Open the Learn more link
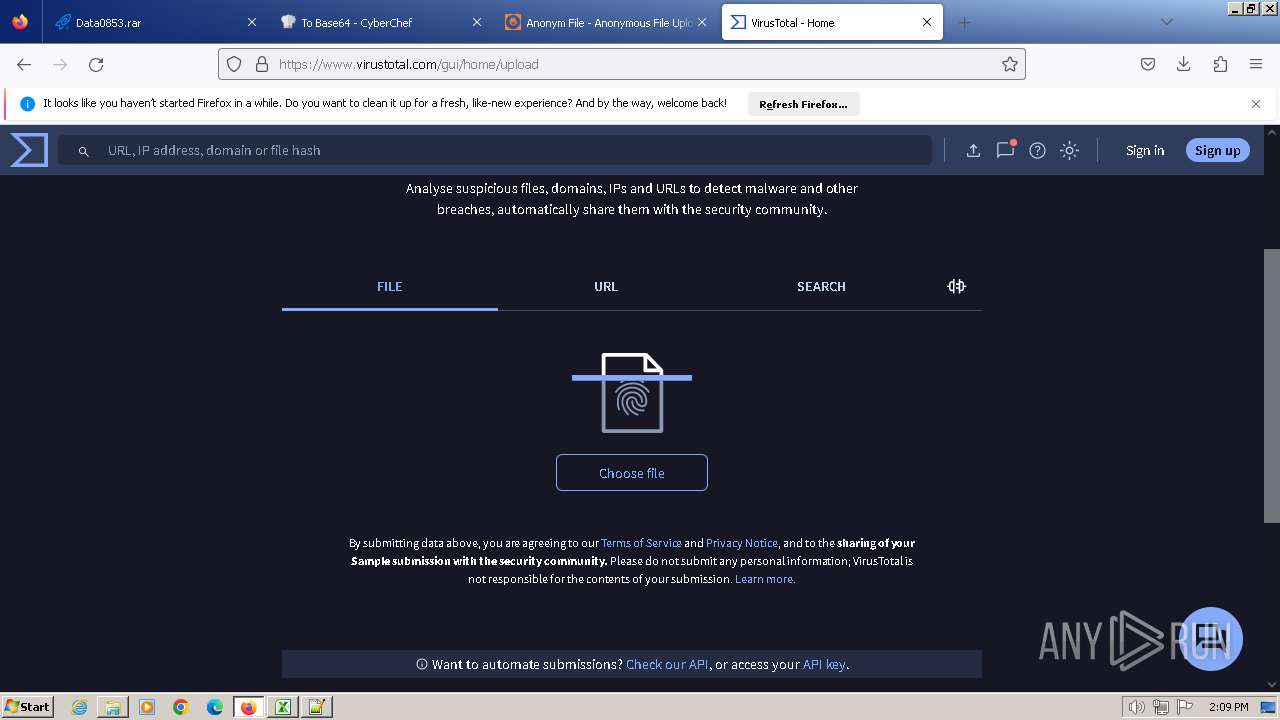The width and height of the screenshot is (1280, 720). point(765,579)
